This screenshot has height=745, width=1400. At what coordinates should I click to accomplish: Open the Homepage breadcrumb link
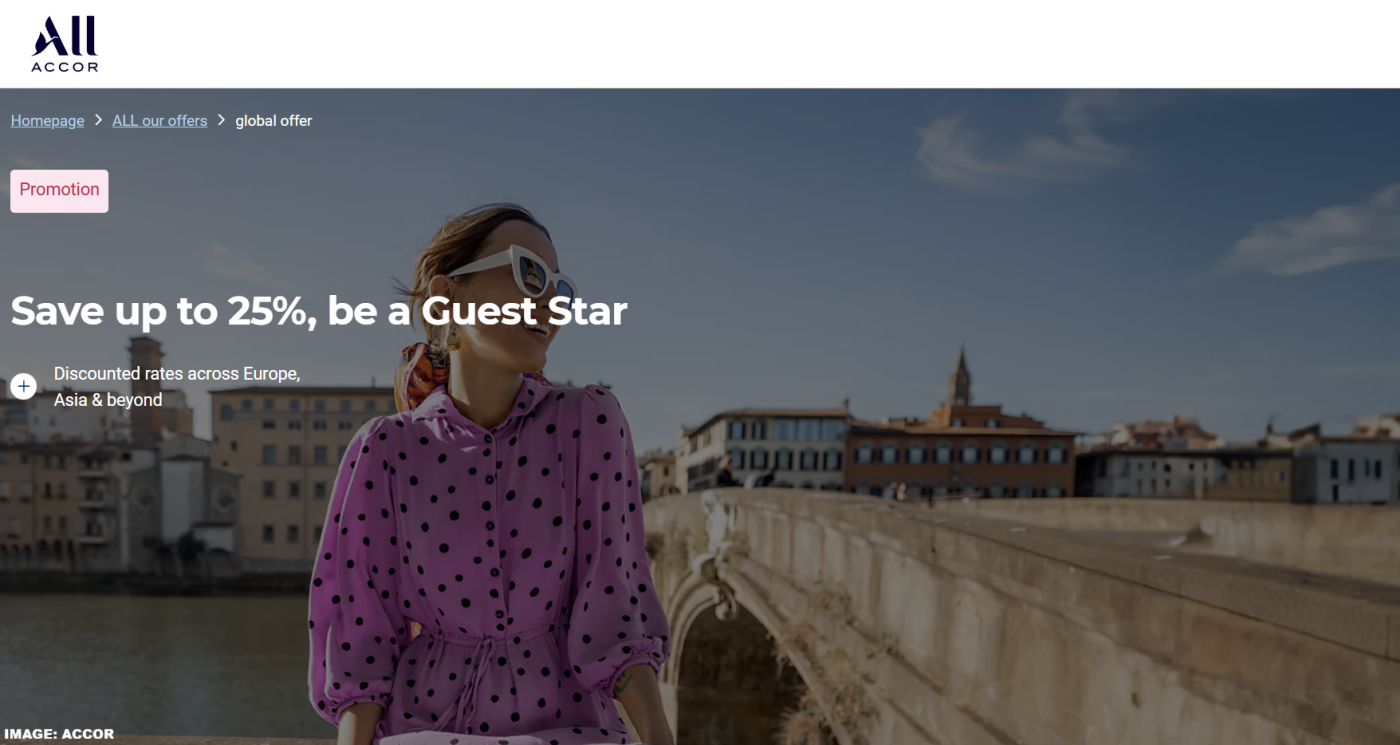pyautogui.click(x=47, y=121)
